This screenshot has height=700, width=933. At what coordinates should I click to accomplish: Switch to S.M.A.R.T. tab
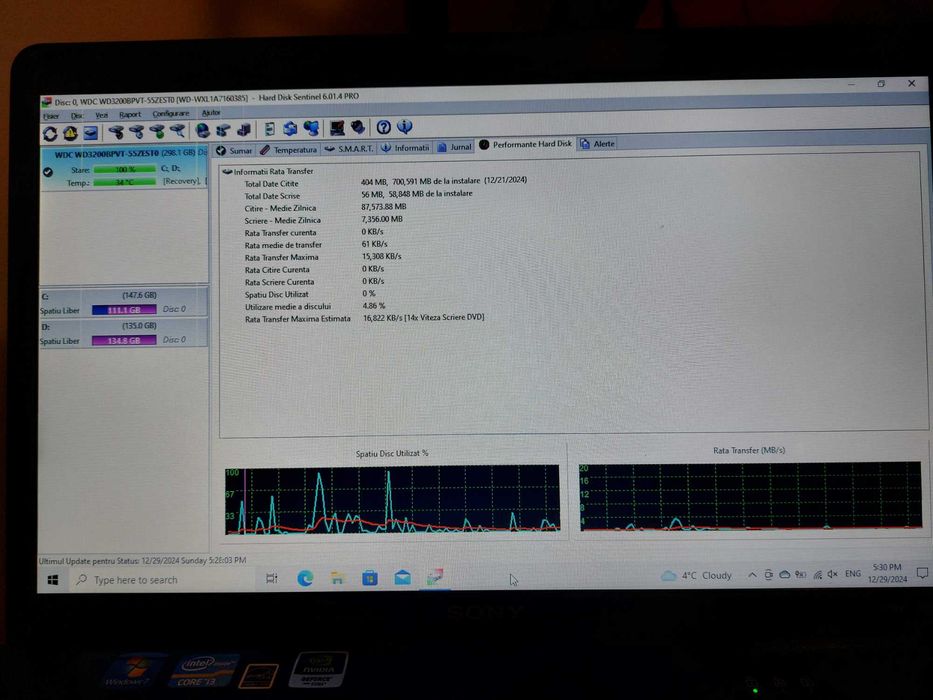pyautogui.click(x=349, y=149)
